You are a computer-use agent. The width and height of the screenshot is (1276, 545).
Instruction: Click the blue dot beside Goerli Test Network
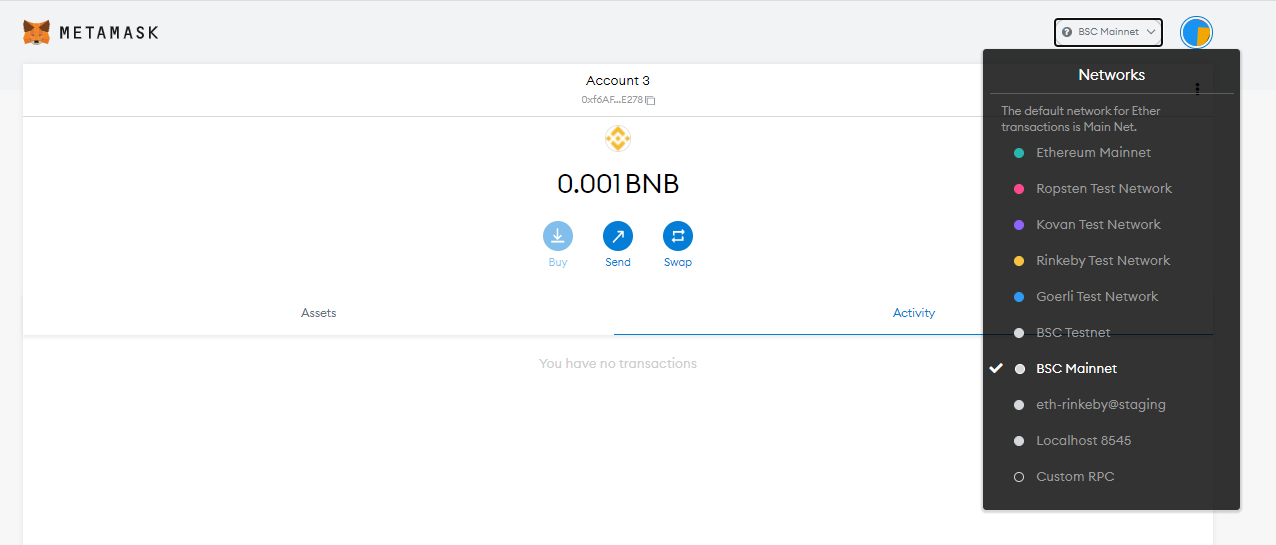tap(1019, 297)
